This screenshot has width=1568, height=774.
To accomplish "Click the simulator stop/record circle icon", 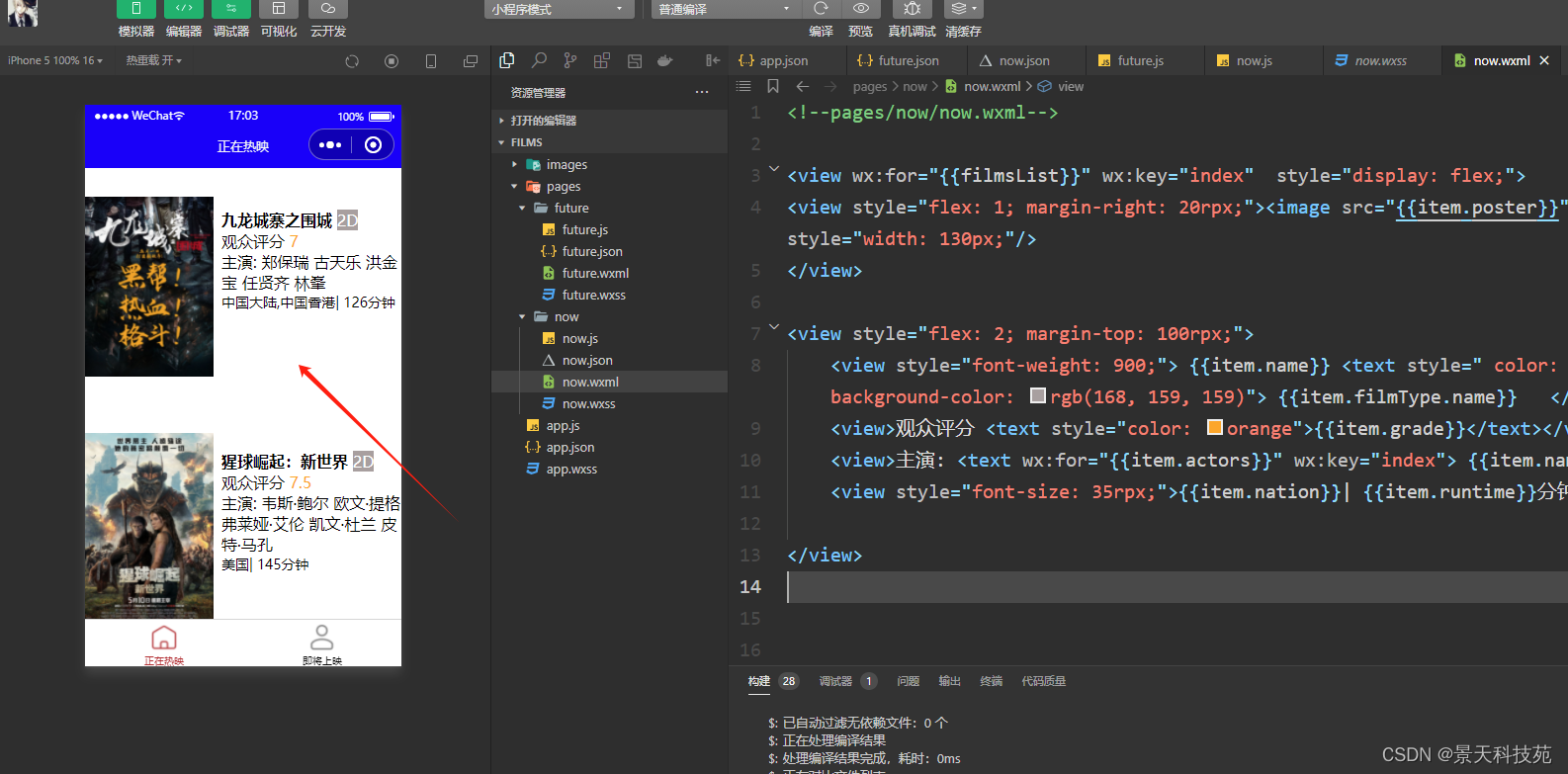I will tap(392, 61).
